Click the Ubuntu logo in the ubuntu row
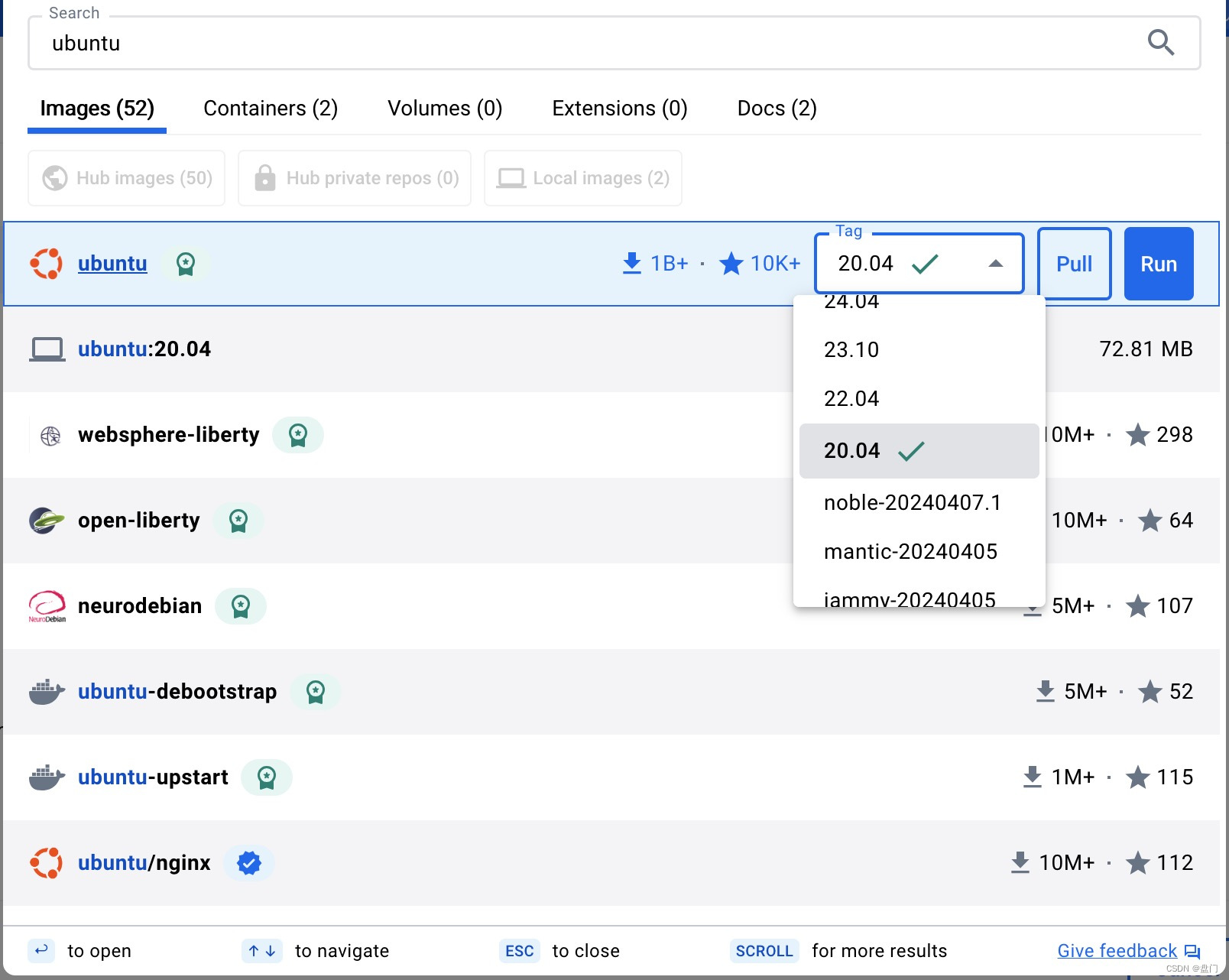The image size is (1229, 980). pos(47,264)
